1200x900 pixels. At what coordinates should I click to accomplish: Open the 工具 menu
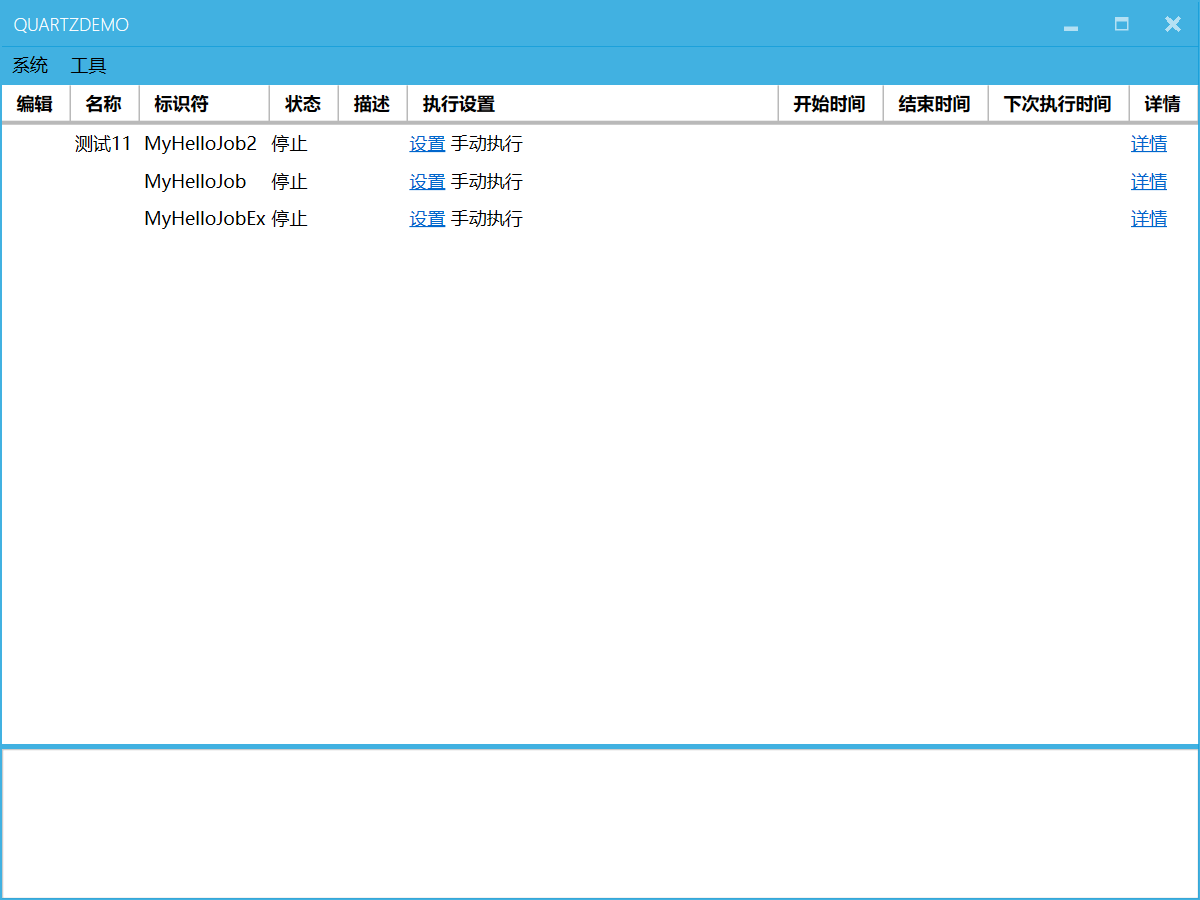pos(88,66)
